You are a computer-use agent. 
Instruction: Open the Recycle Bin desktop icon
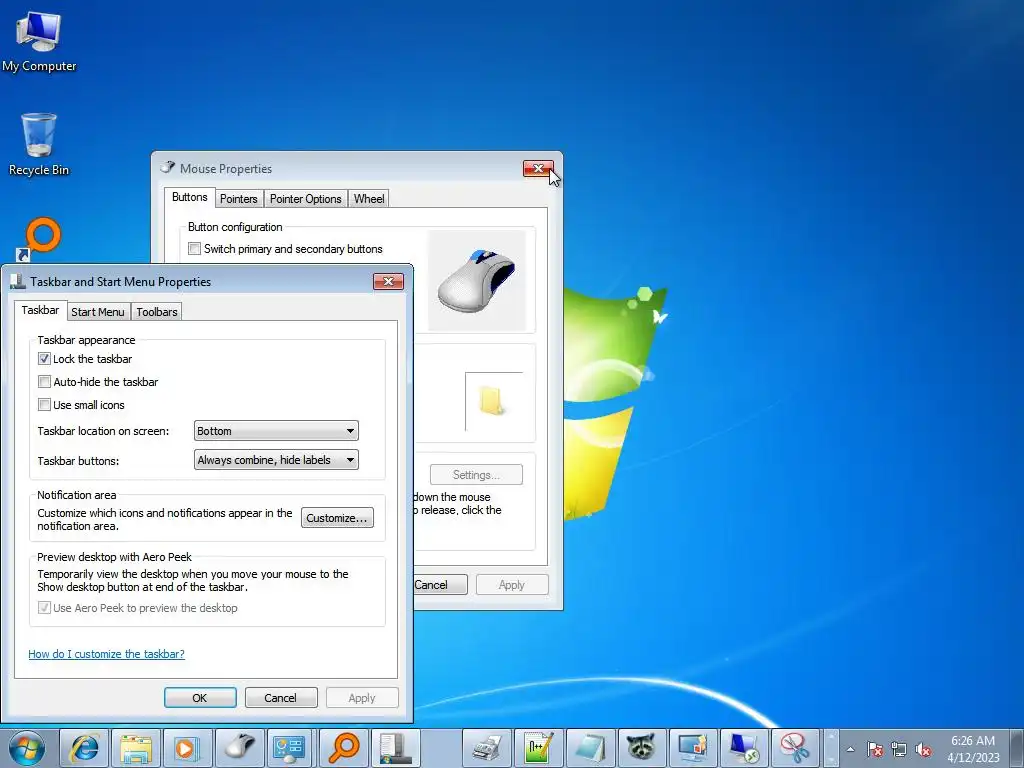click(39, 144)
